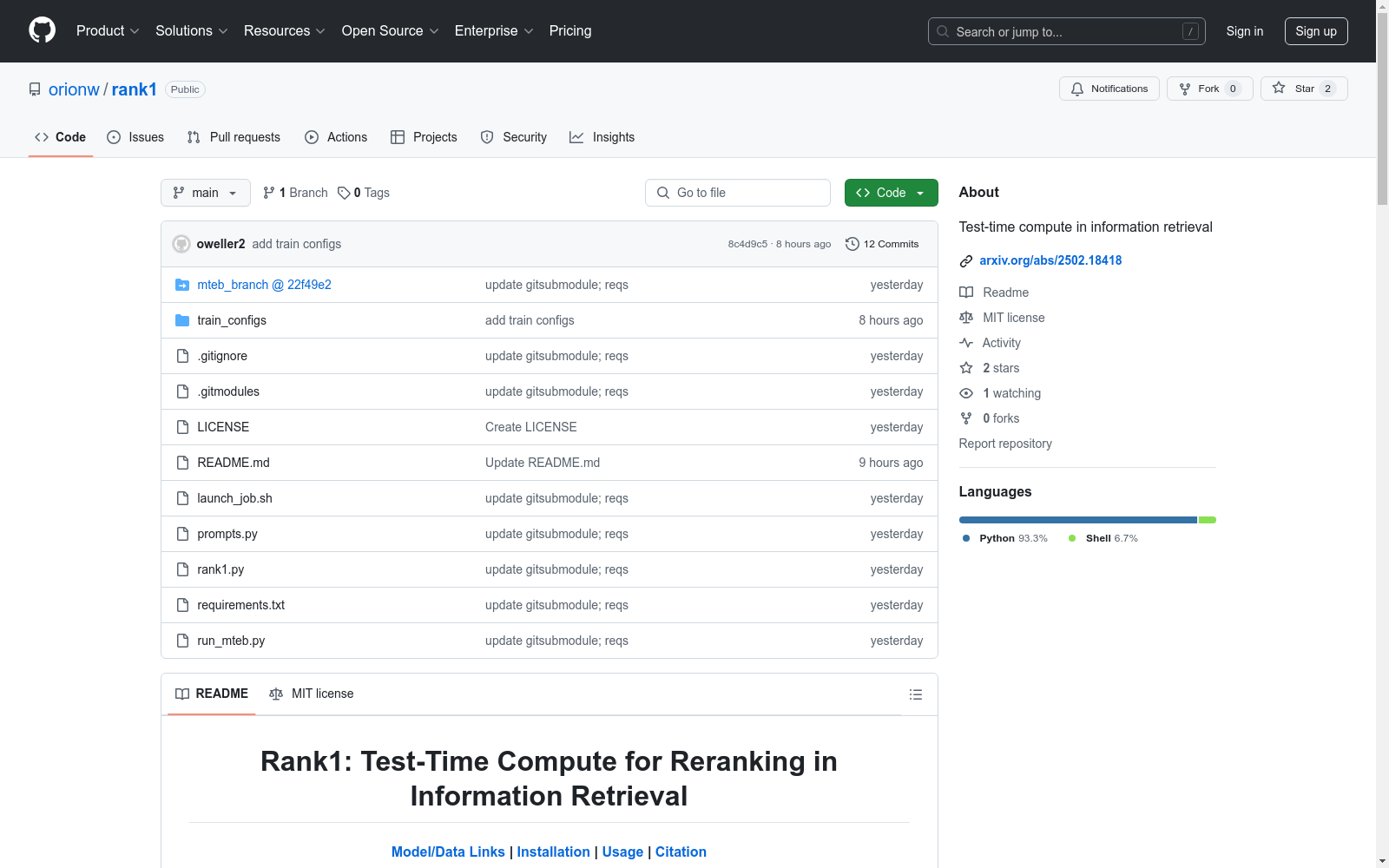The height and width of the screenshot is (868, 1389).
Task: Expand the Enterprise menu
Action: click(x=494, y=31)
